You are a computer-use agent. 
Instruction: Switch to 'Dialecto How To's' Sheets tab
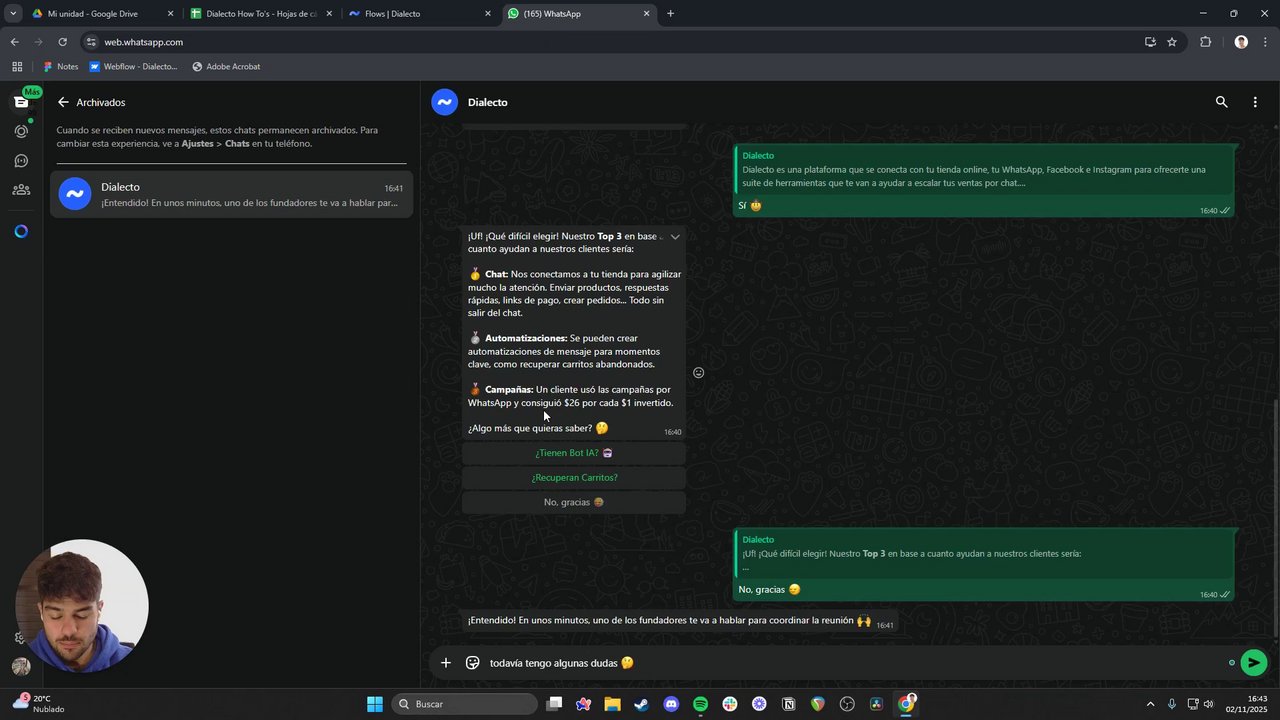(x=261, y=14)
